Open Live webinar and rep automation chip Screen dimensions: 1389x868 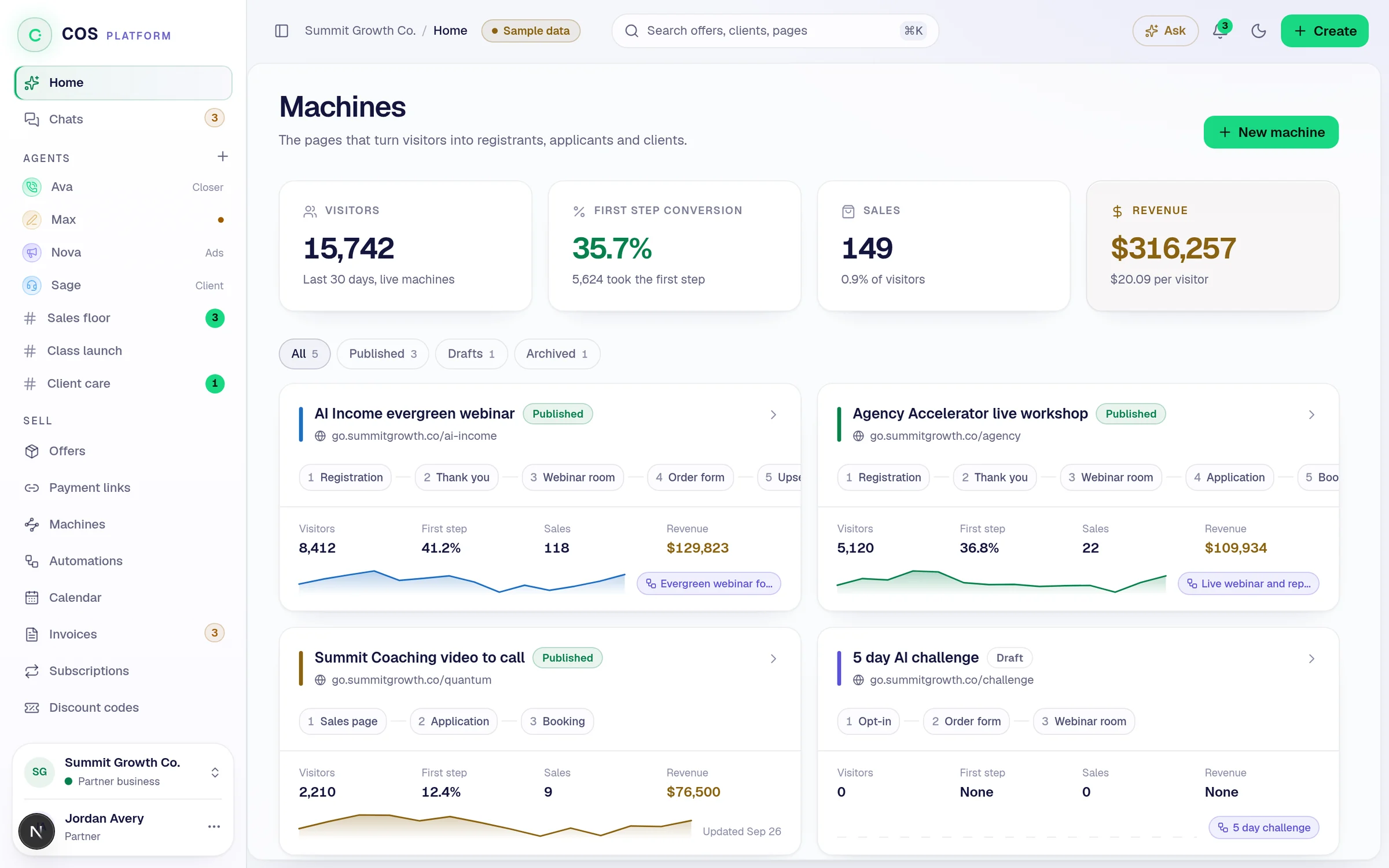point(1248,584)
